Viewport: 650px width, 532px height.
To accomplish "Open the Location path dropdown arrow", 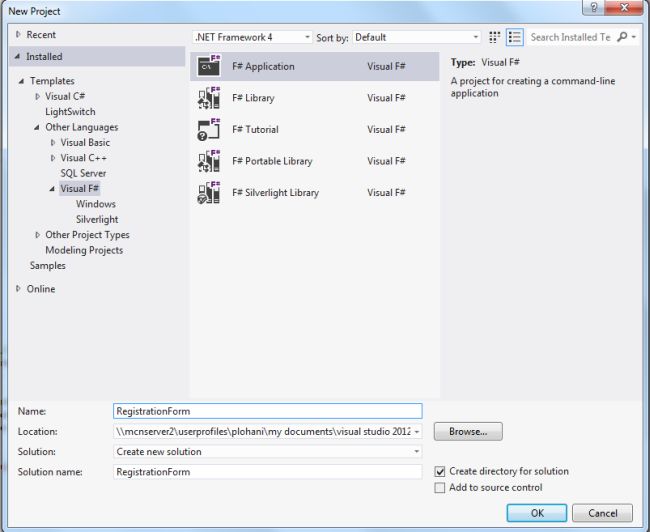I will coord(417,432).
